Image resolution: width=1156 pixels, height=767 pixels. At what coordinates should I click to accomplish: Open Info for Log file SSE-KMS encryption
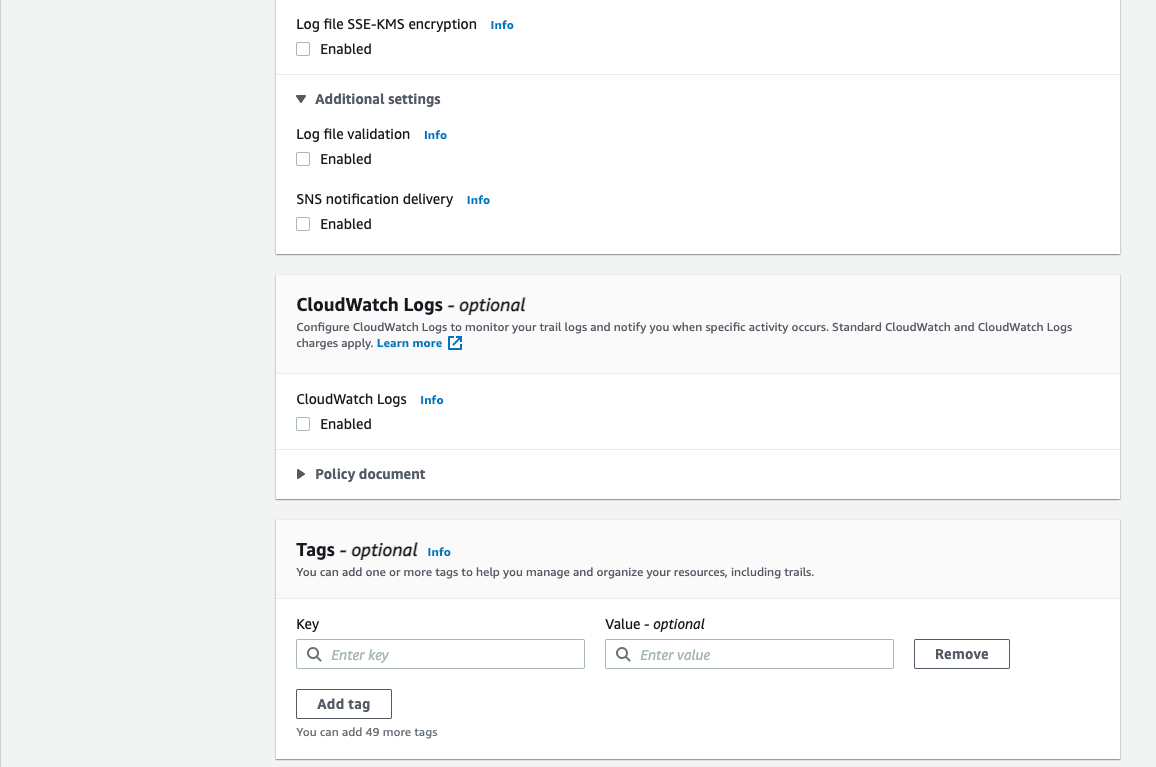pyautogui.click(x=501, y=25)
